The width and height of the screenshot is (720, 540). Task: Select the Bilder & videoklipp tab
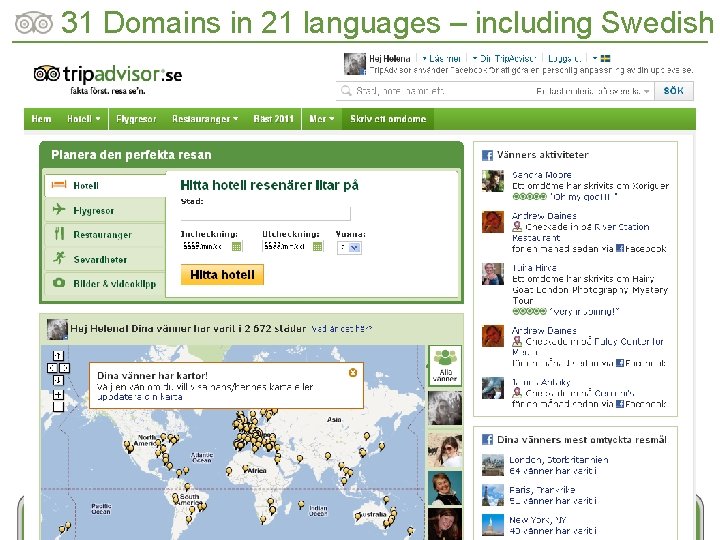[106, 283]
